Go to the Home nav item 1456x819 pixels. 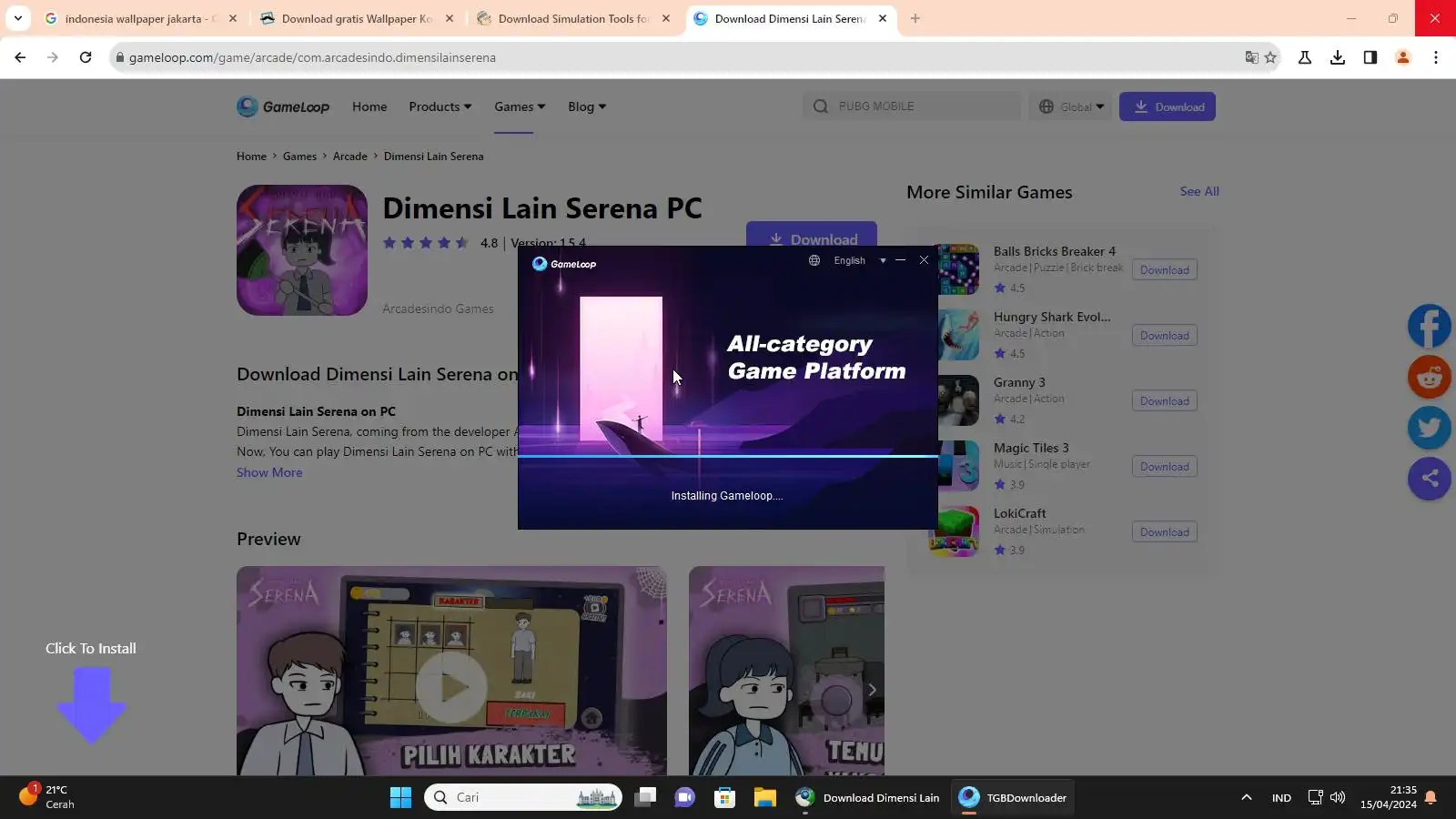coord(369,106)
